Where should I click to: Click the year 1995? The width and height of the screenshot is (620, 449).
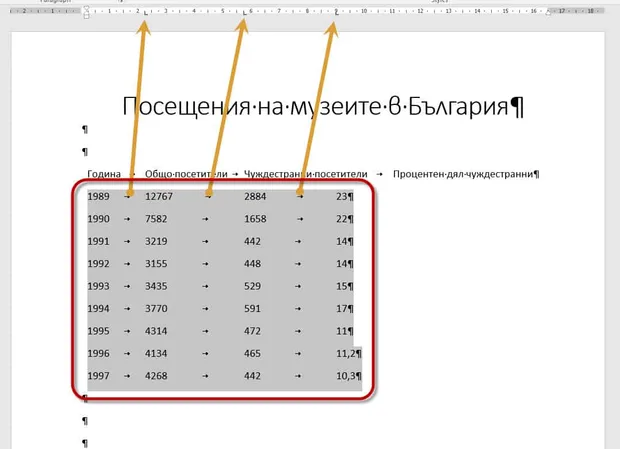(98, 331)
